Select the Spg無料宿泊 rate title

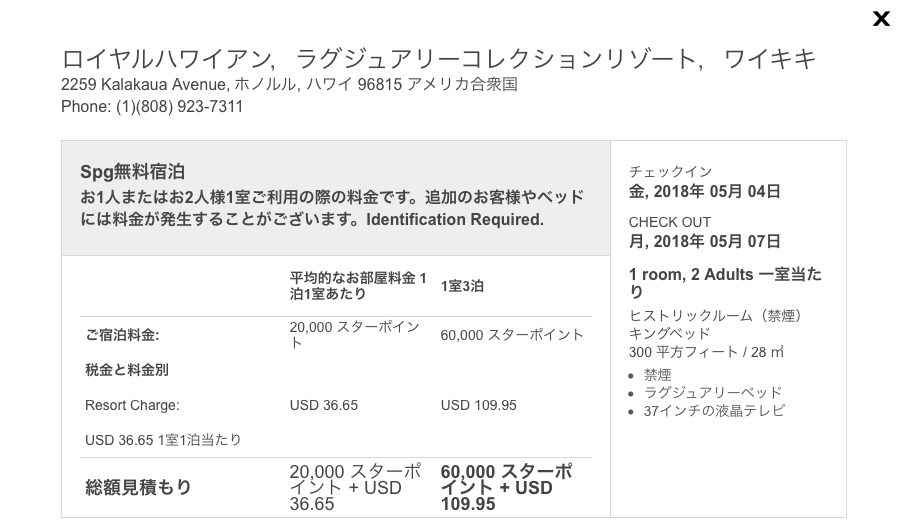click(x=132, y=172)
